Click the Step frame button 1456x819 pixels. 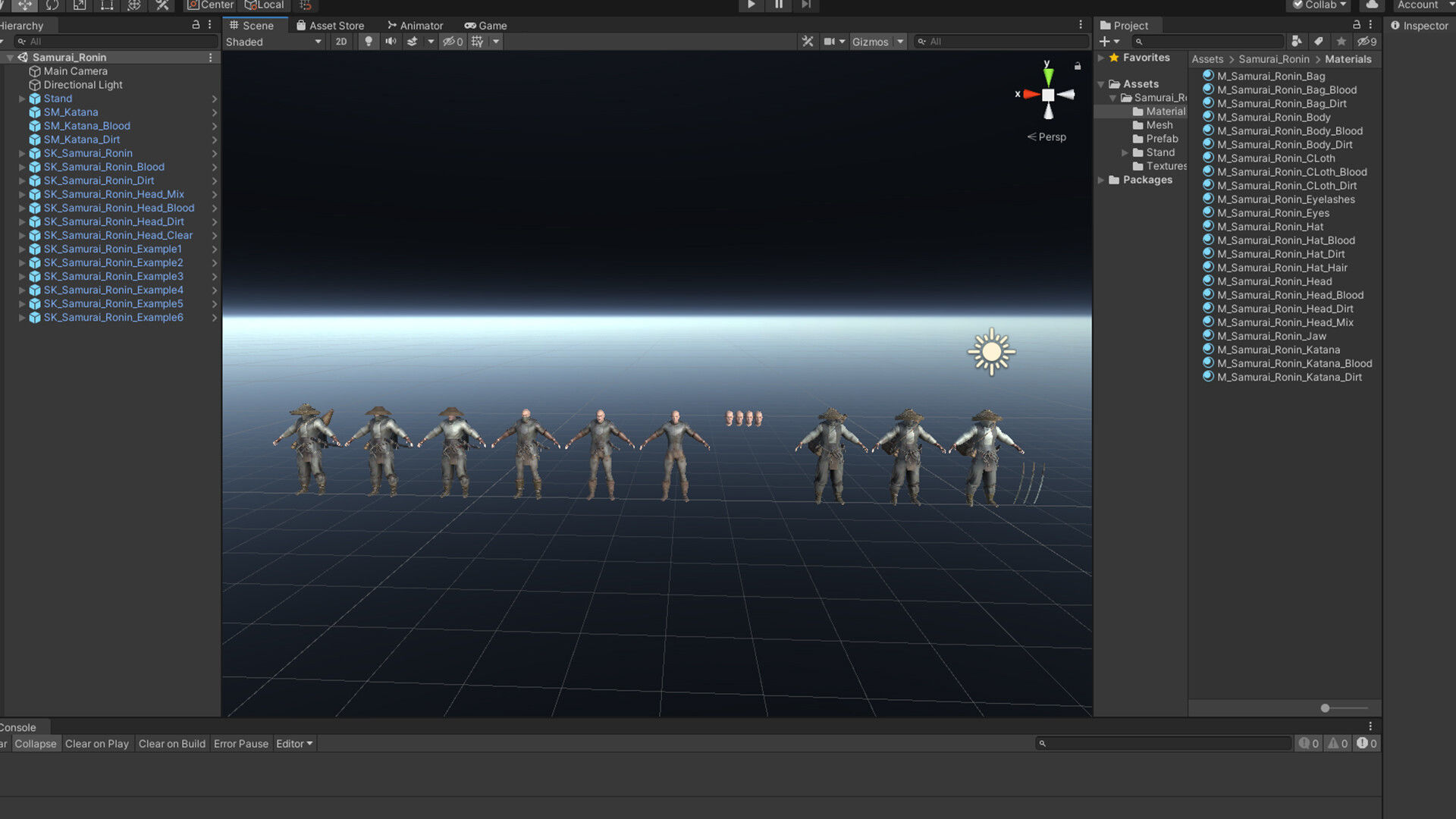pyautogui.click(x=806, y=5)
